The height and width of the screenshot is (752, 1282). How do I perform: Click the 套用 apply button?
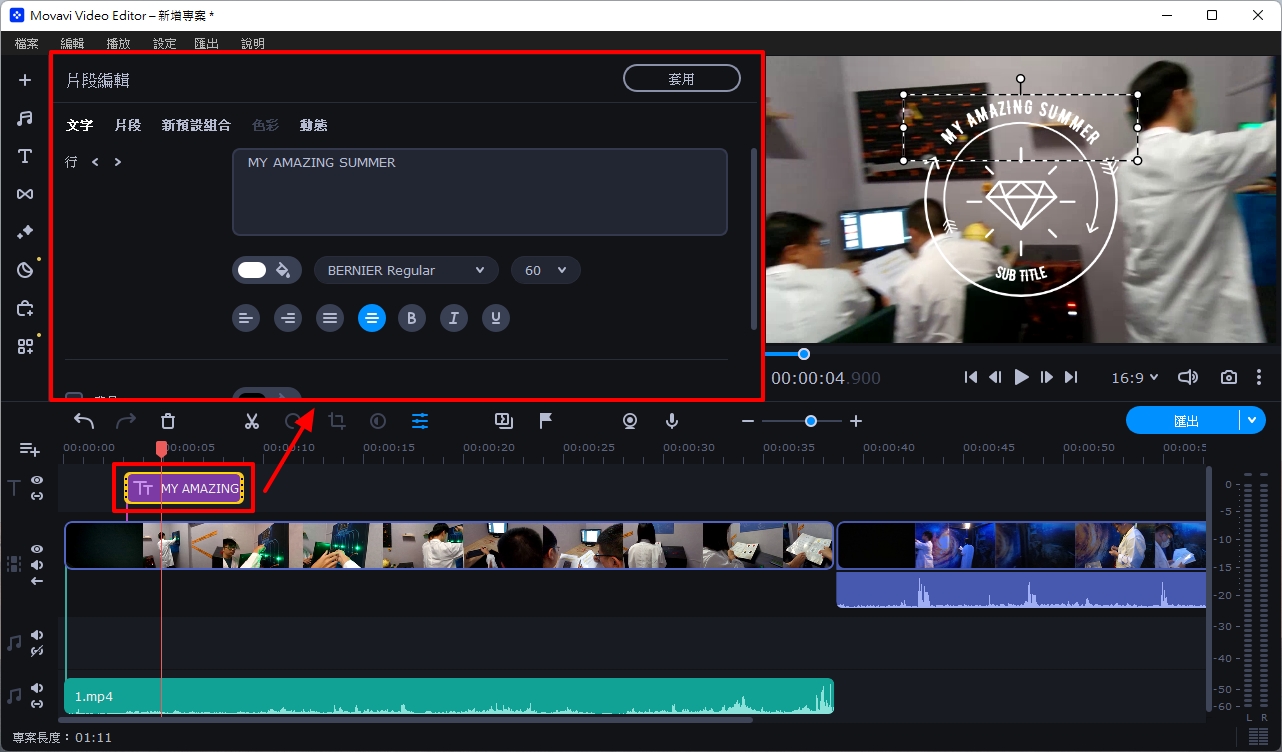(681, 78)
